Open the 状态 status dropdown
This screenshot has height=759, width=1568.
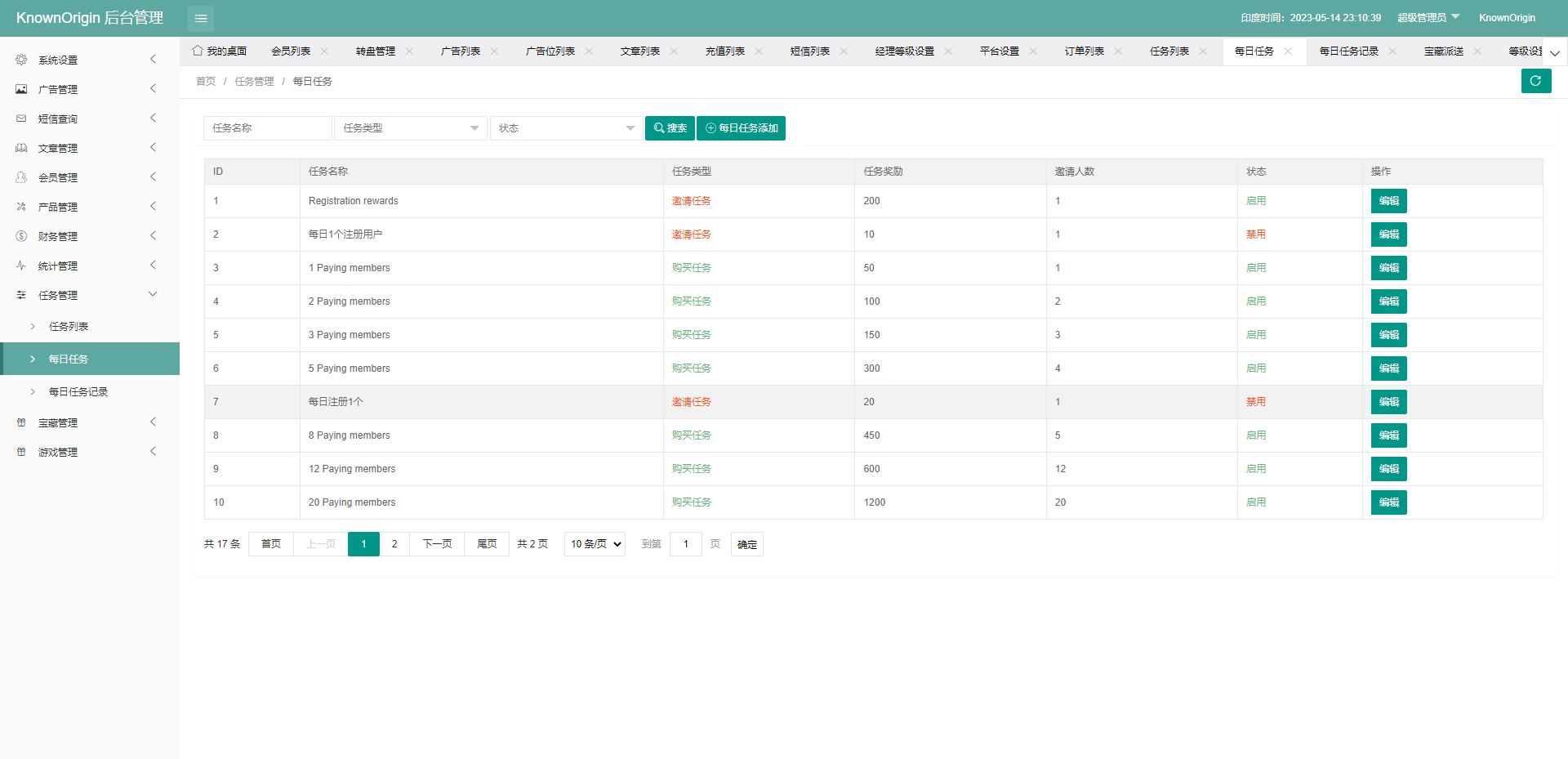[566, 128]
